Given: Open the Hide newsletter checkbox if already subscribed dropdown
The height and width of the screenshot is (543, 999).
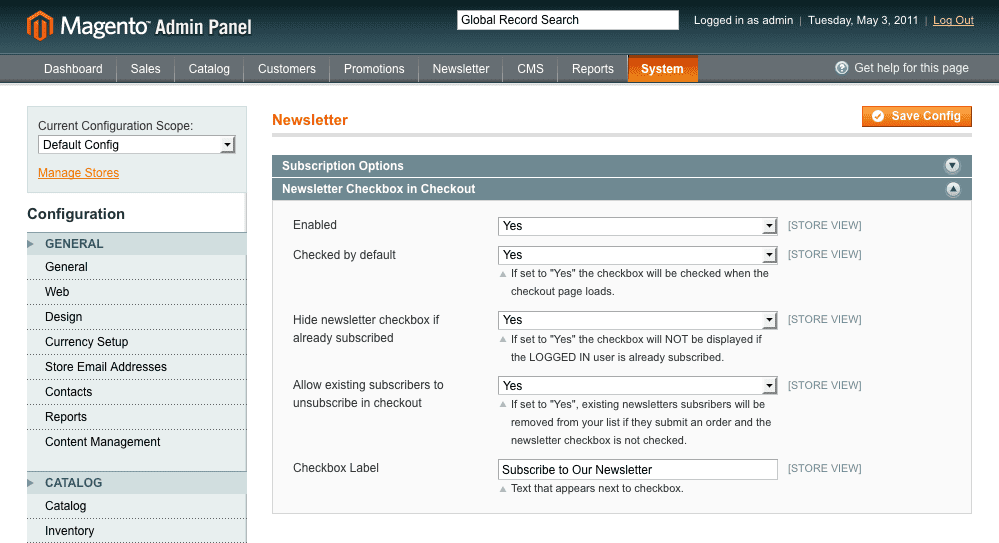Looking at the screenshot, I should tap(637, 320).
